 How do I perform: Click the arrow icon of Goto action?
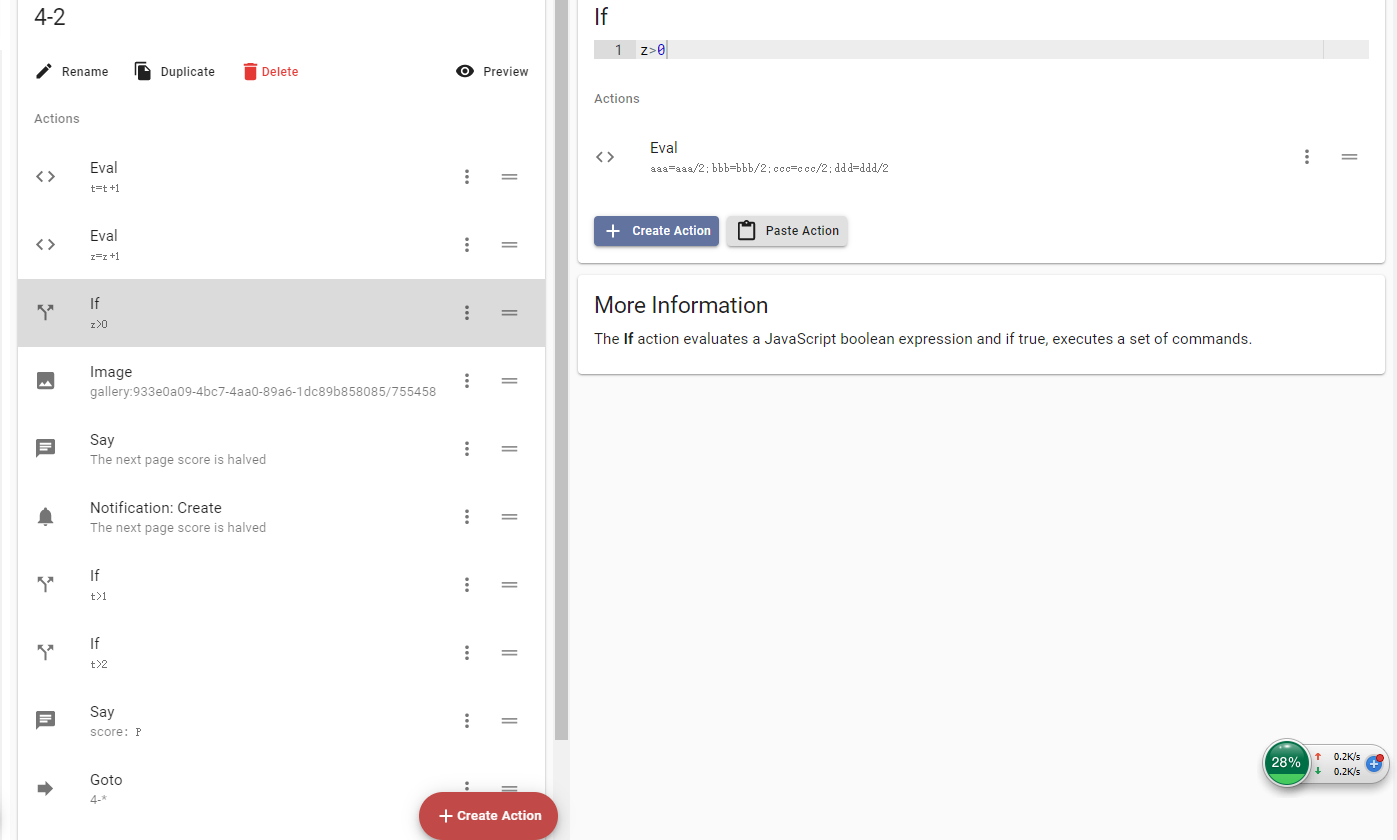click(45, 789)
